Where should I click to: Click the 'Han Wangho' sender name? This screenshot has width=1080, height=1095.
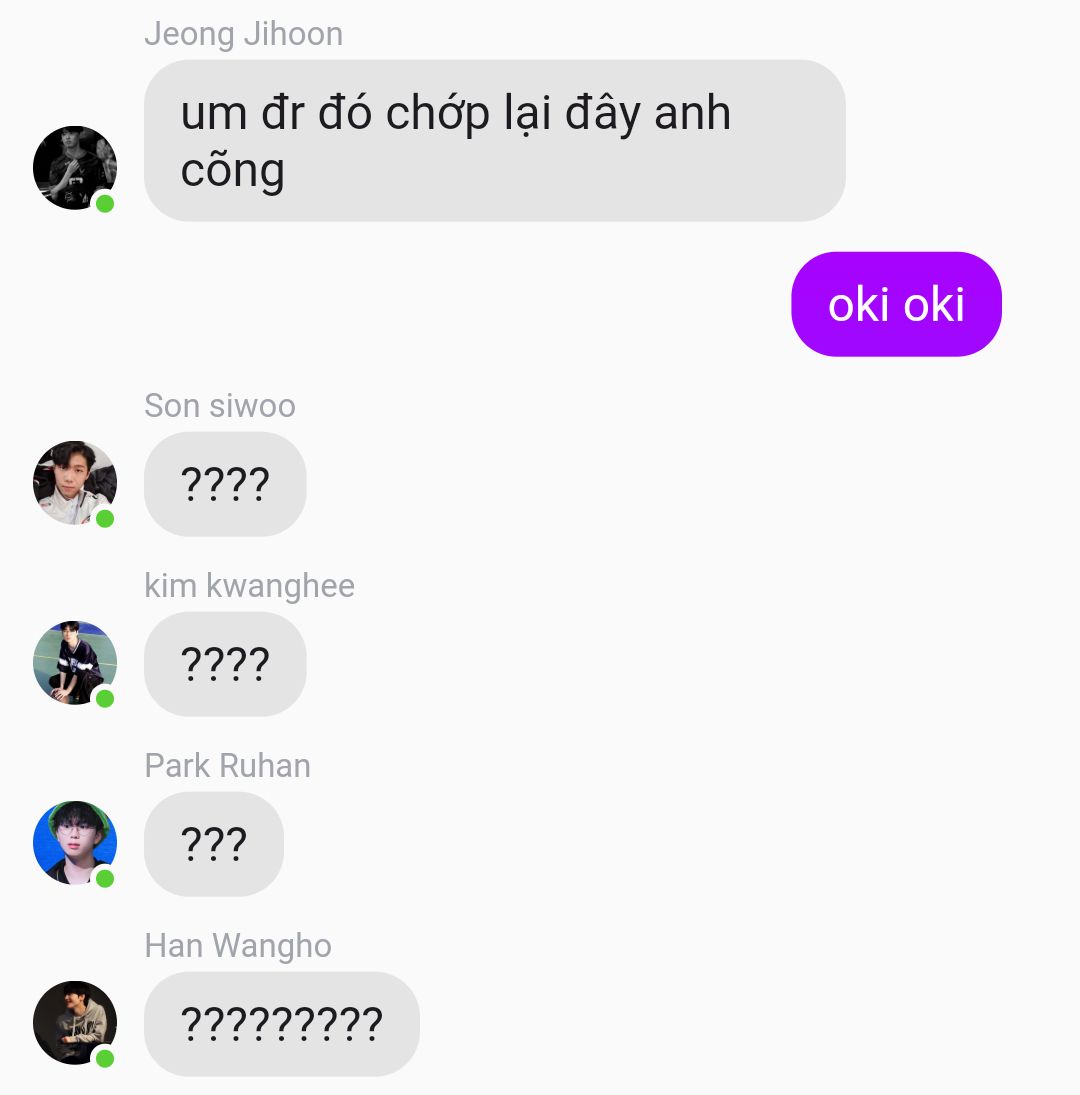point(238,946)
